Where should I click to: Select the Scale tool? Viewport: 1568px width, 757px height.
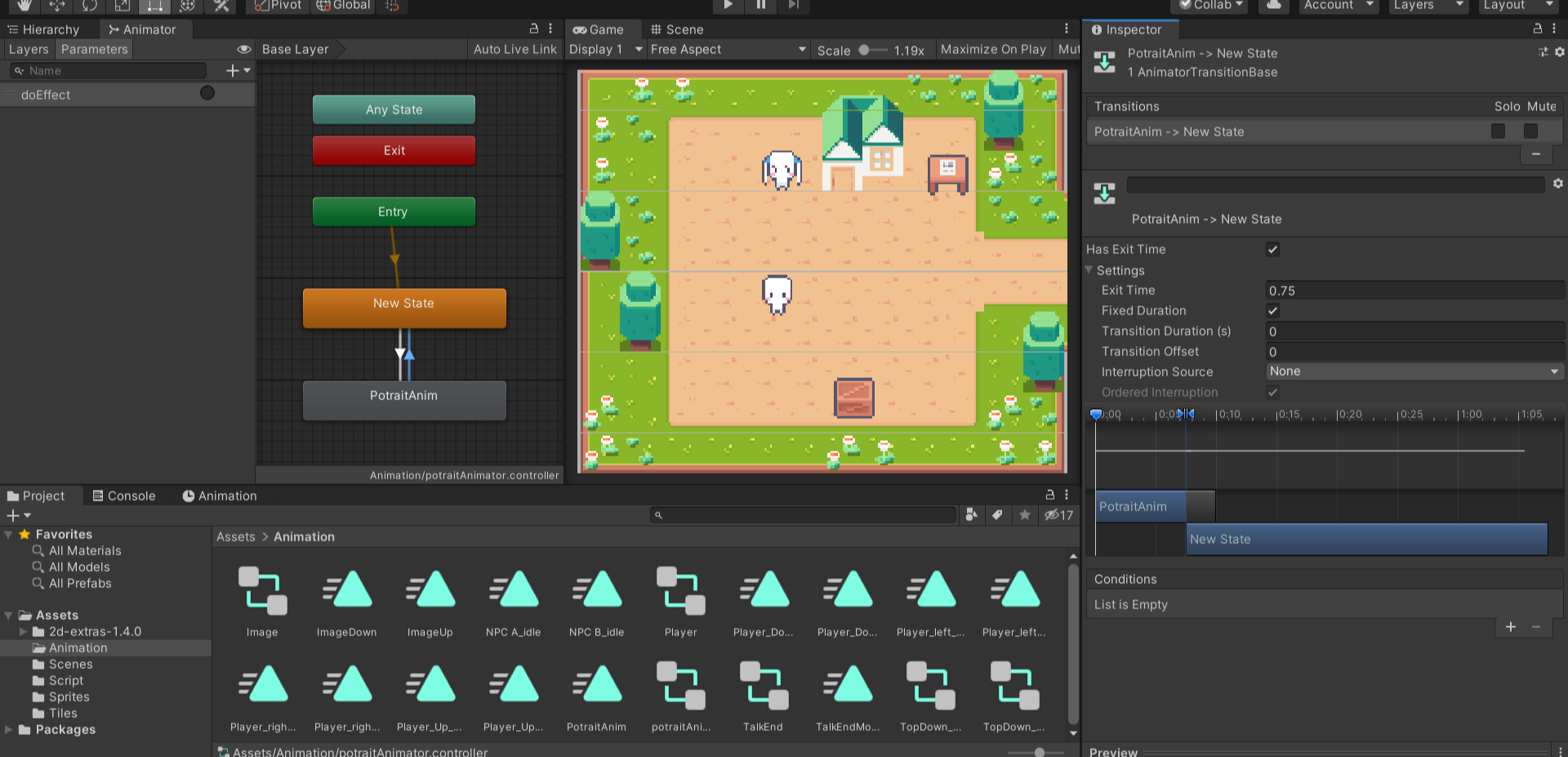(x=122, y=5)
